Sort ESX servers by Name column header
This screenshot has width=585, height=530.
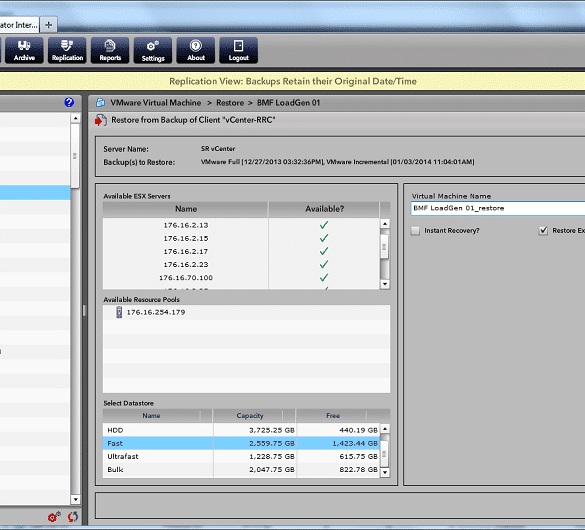pos(186,209)
